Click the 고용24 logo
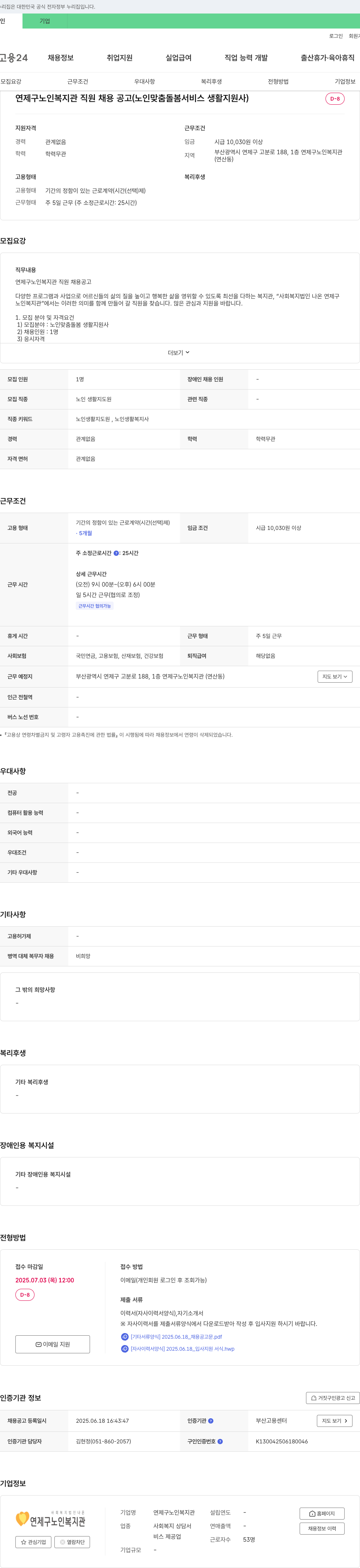This screenshot has width=360, height=1568. click(14, 58)
